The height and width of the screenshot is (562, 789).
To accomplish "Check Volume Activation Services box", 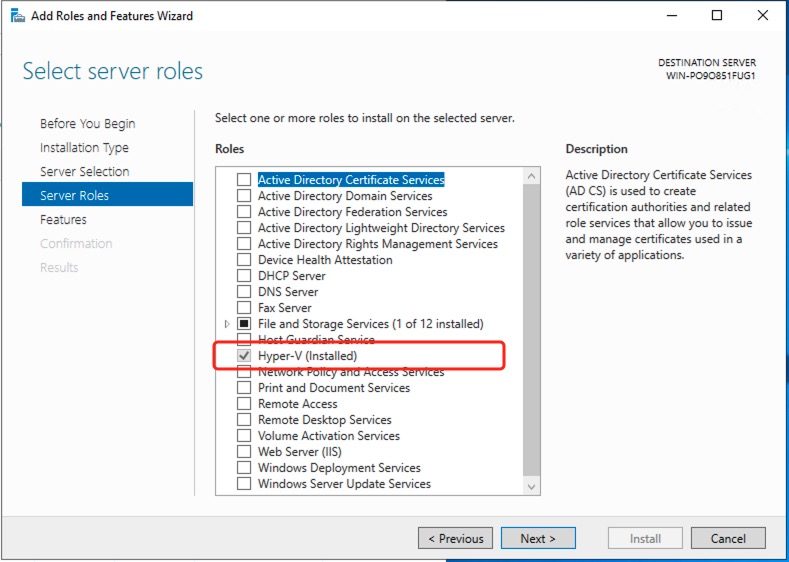I will (x=244, y=436).
